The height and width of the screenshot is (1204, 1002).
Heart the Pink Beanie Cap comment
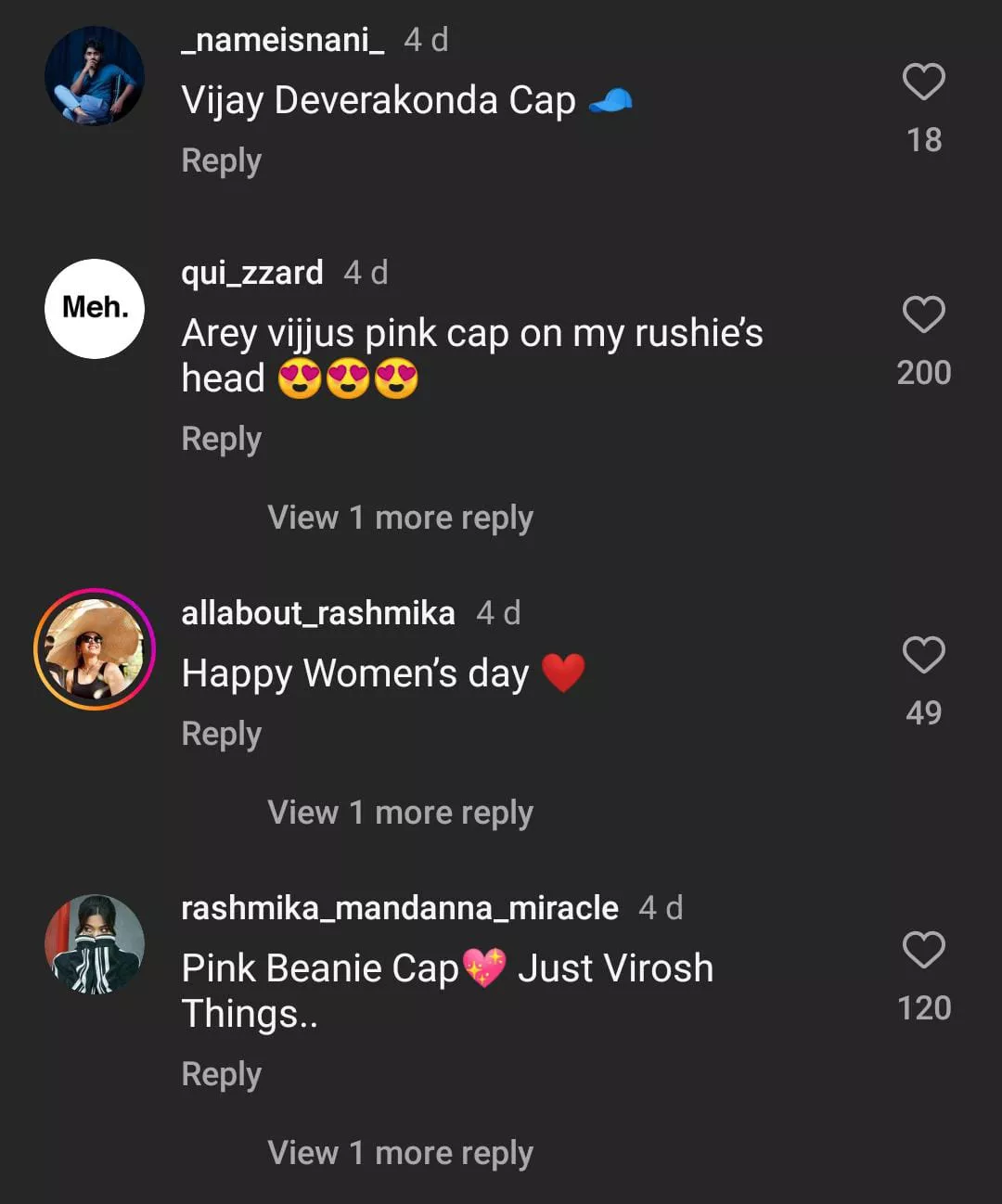click(x=923, y=951)
